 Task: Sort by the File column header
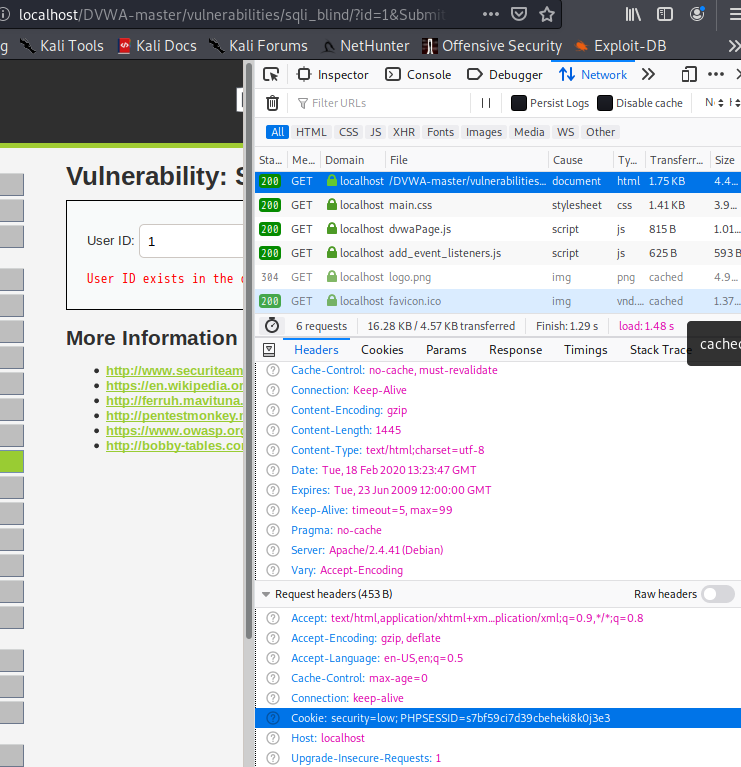[467, 160]
